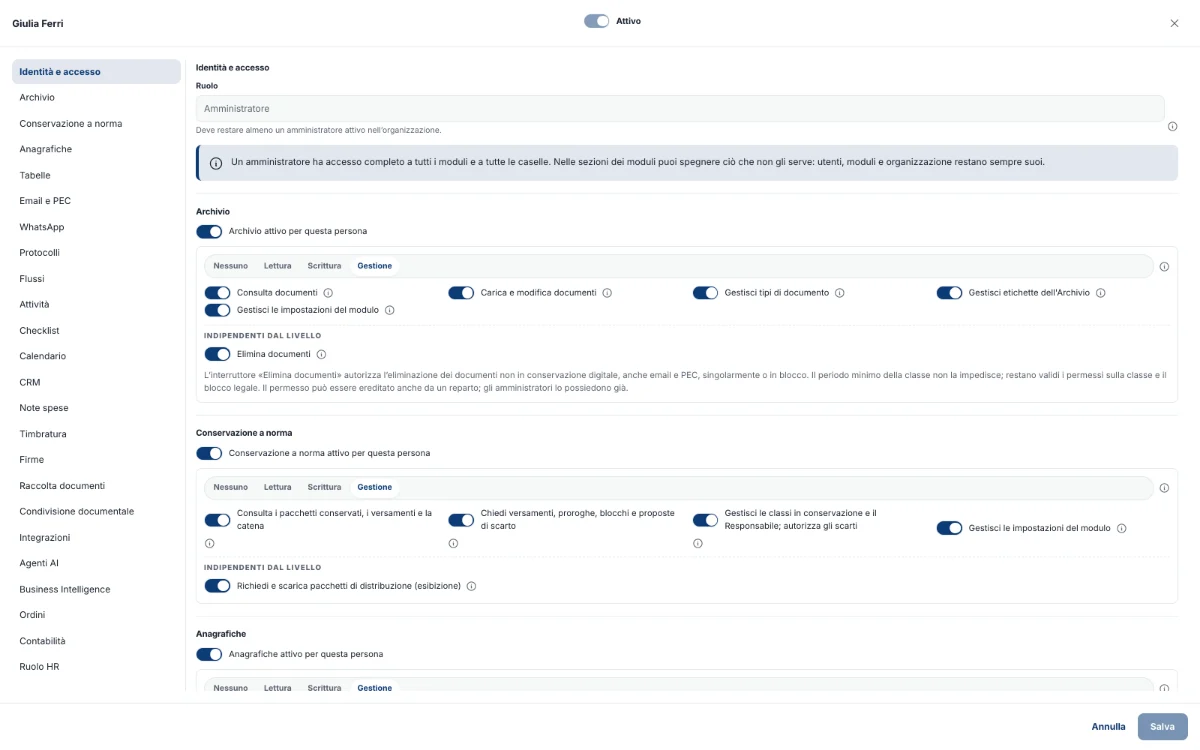The width and height of the screenshot is (1200, 750).
Task: Go to Email e PEC section
Action: click(x=96, y=201)
